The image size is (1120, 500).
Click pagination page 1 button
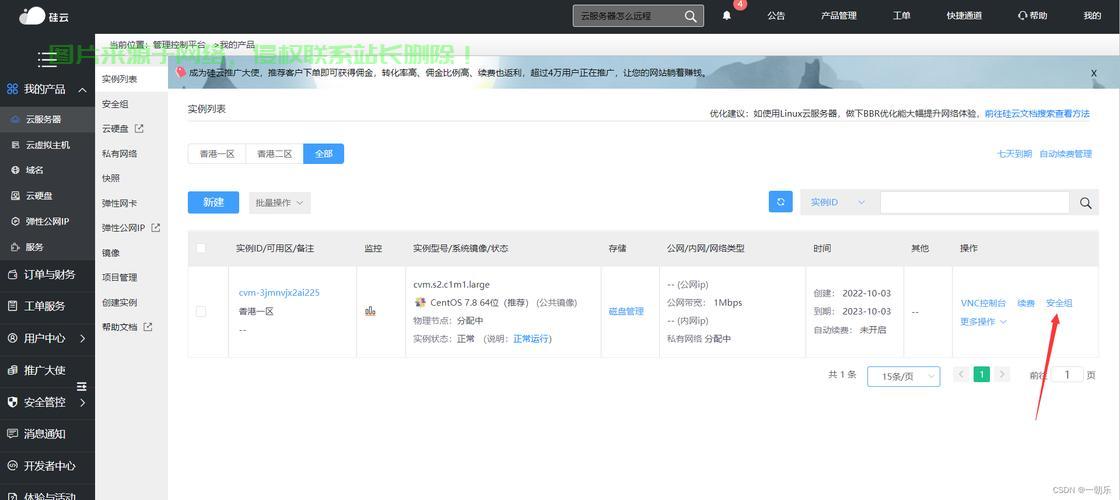[x=982, y=374]
